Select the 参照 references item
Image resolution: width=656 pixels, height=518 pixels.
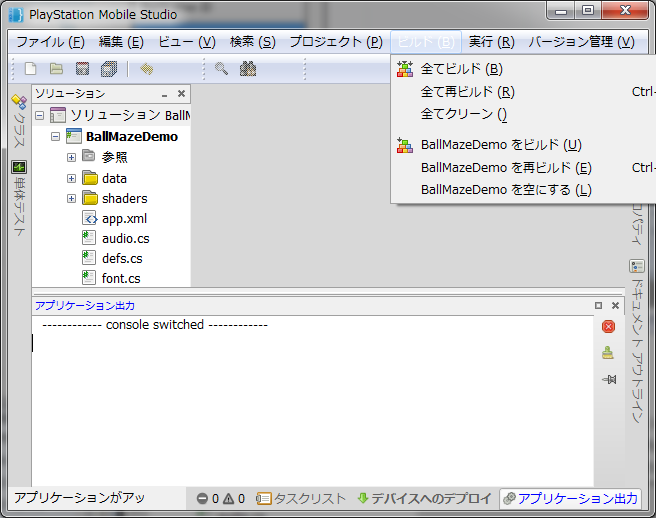pos(115,157)
